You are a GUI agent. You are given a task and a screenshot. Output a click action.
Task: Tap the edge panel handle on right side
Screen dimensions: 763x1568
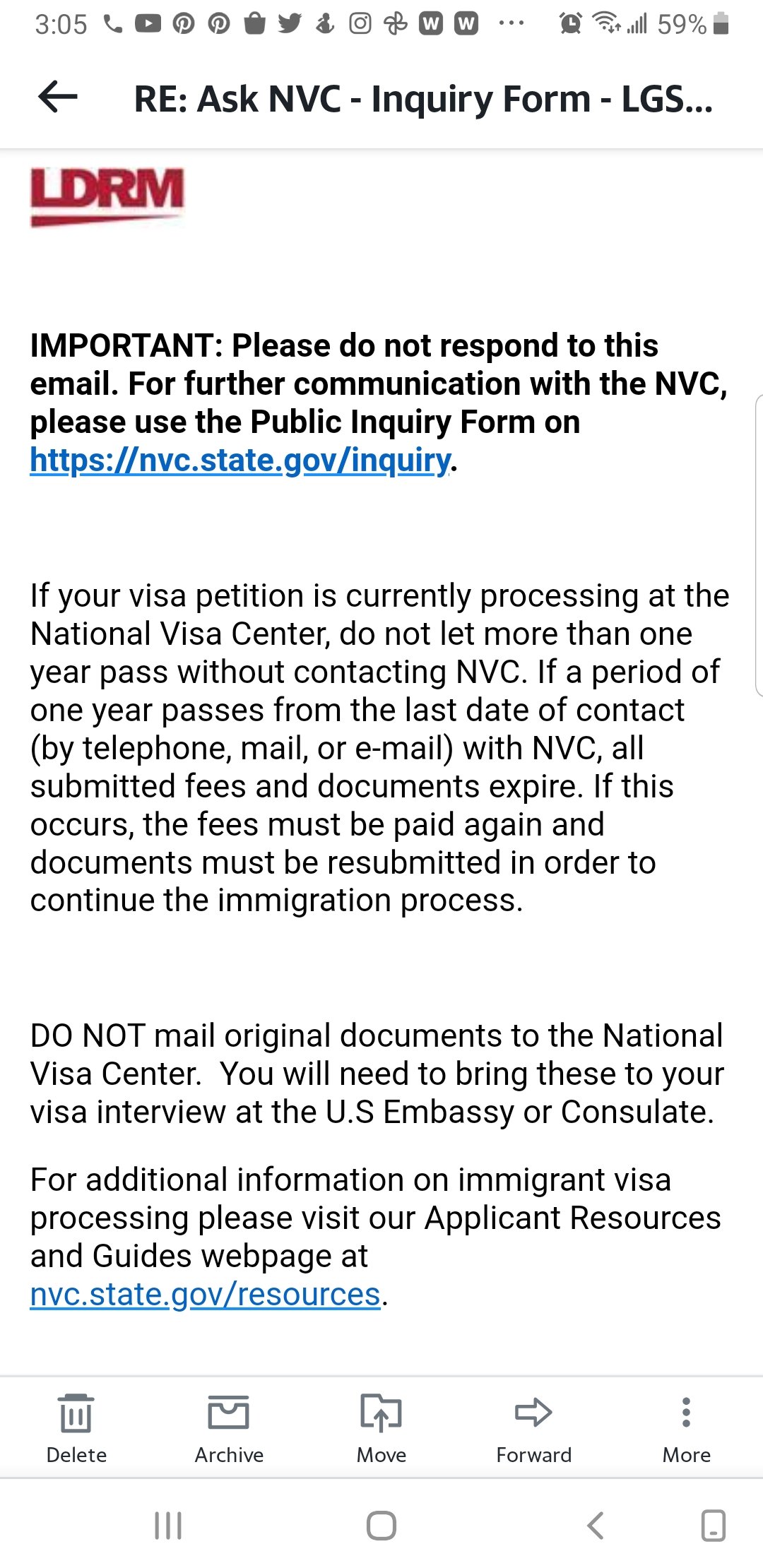coord(759,546)
